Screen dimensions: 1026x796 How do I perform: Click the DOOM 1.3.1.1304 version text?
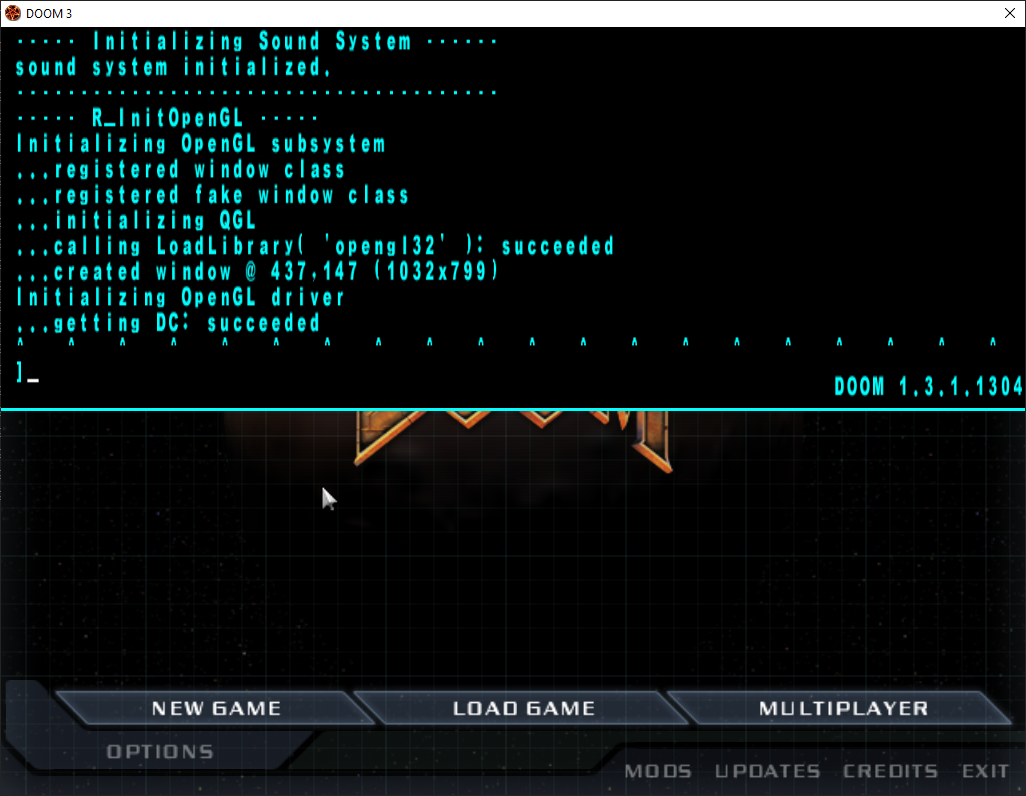tap(928, 387)
